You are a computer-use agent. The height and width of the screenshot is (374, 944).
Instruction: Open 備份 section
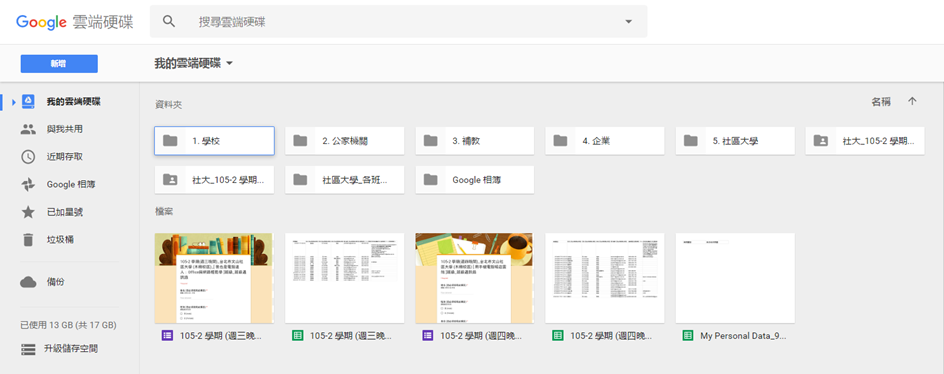pos(55,282)
